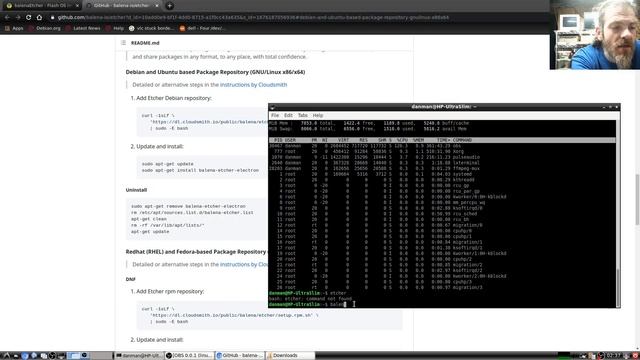This screenshot has width=640, height=360.
Task: Click the browser forward arrow
Action: point(18,18)
